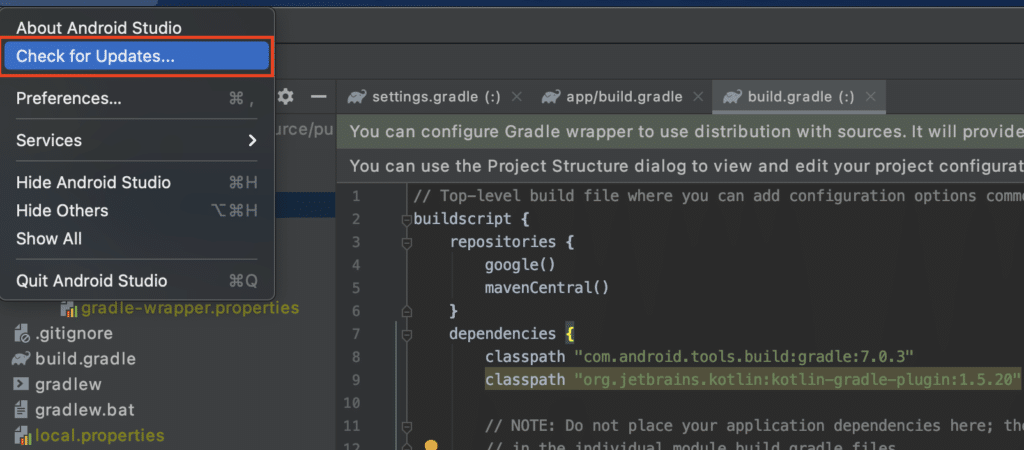Collapse the repositories block fold marker
1024x450 pixels.
pos(406,243)
